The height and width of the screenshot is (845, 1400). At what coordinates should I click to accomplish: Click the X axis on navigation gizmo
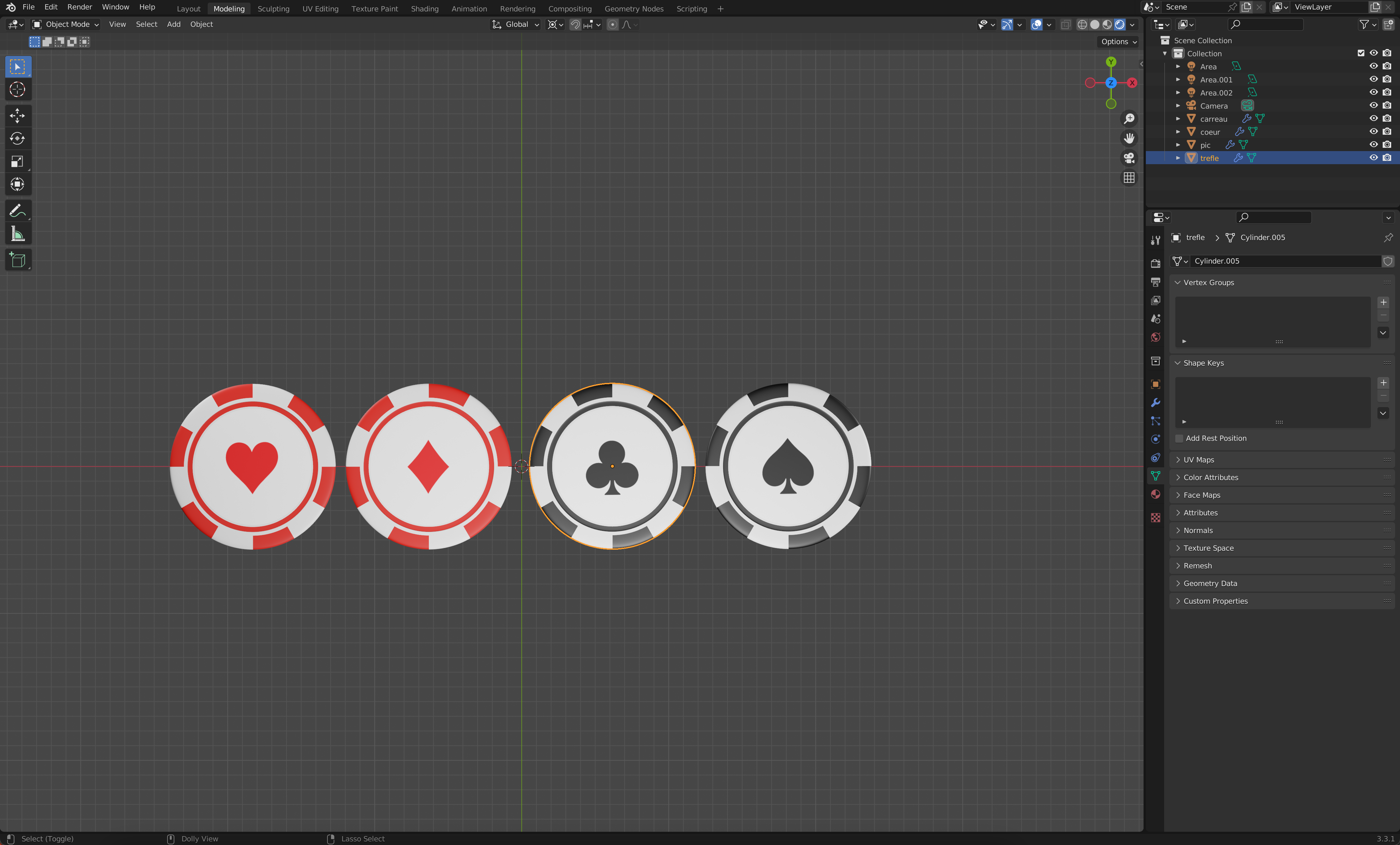coord(1132,83)
